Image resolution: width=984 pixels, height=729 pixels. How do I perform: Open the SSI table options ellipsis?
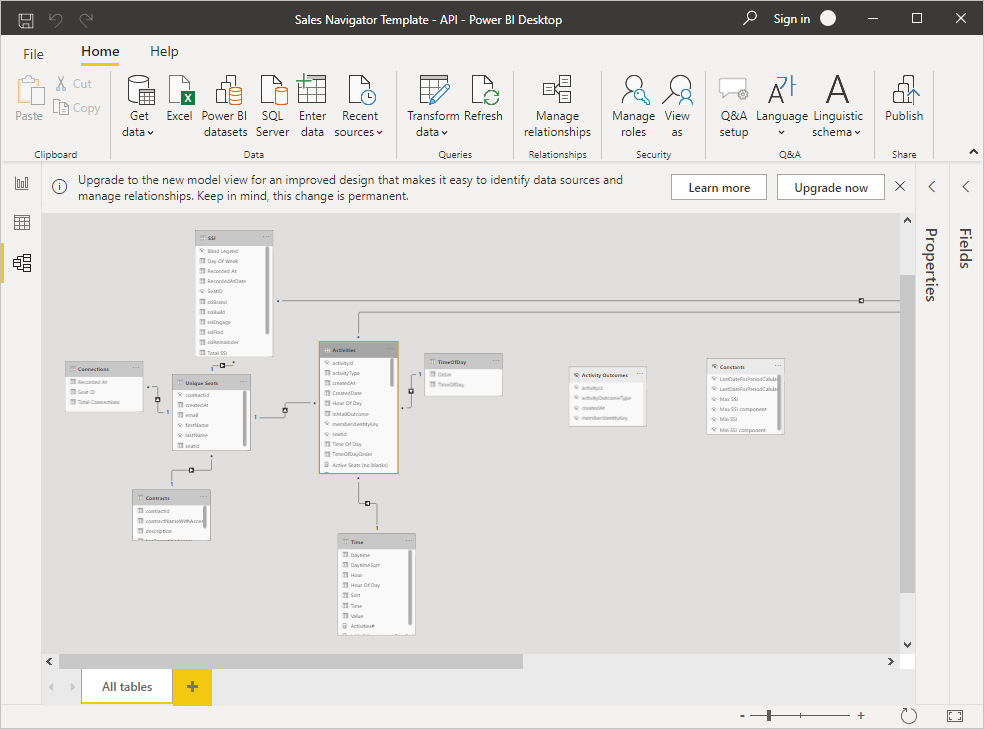click(x=266, y=237)
